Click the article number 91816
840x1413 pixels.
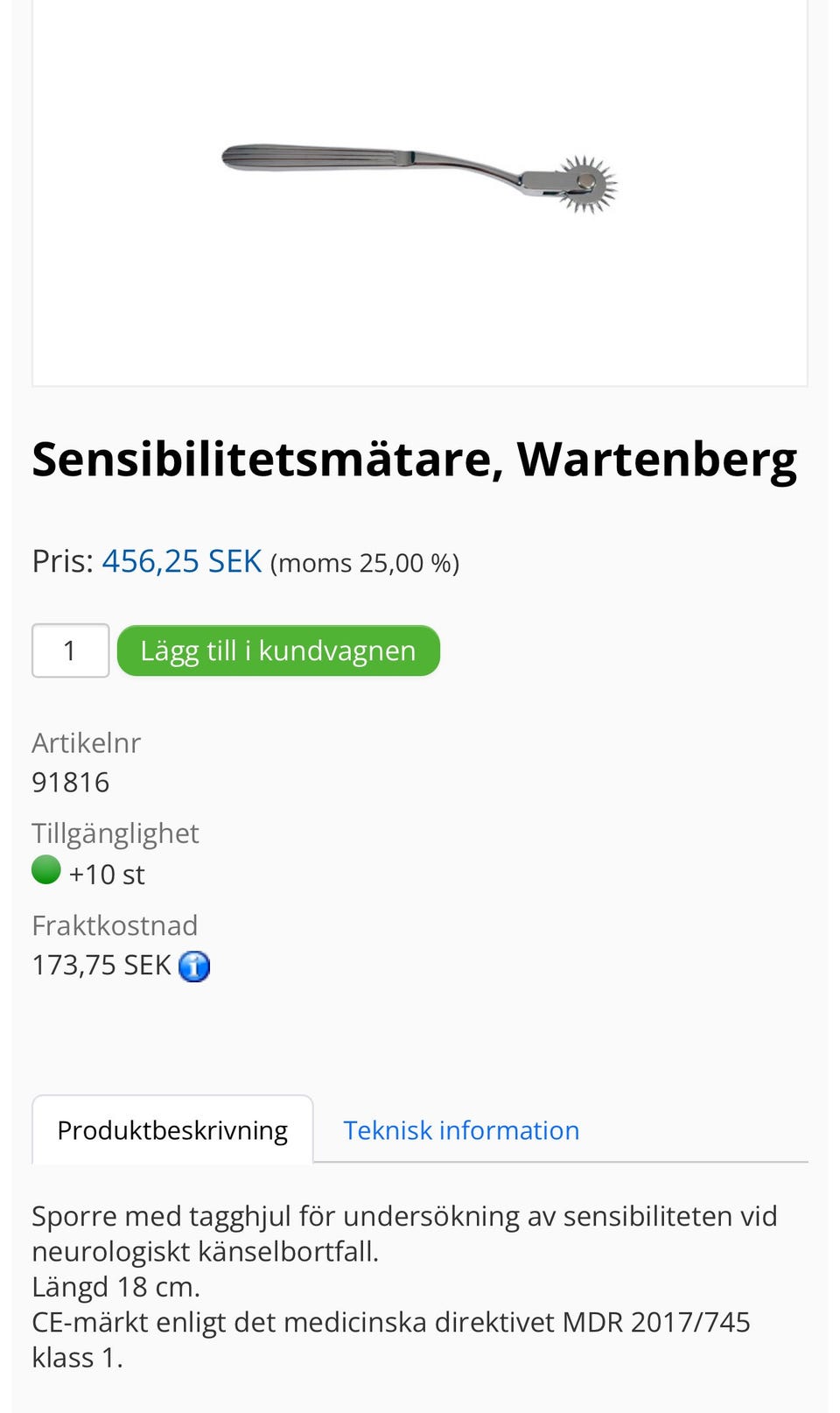(x=70, y=782)
